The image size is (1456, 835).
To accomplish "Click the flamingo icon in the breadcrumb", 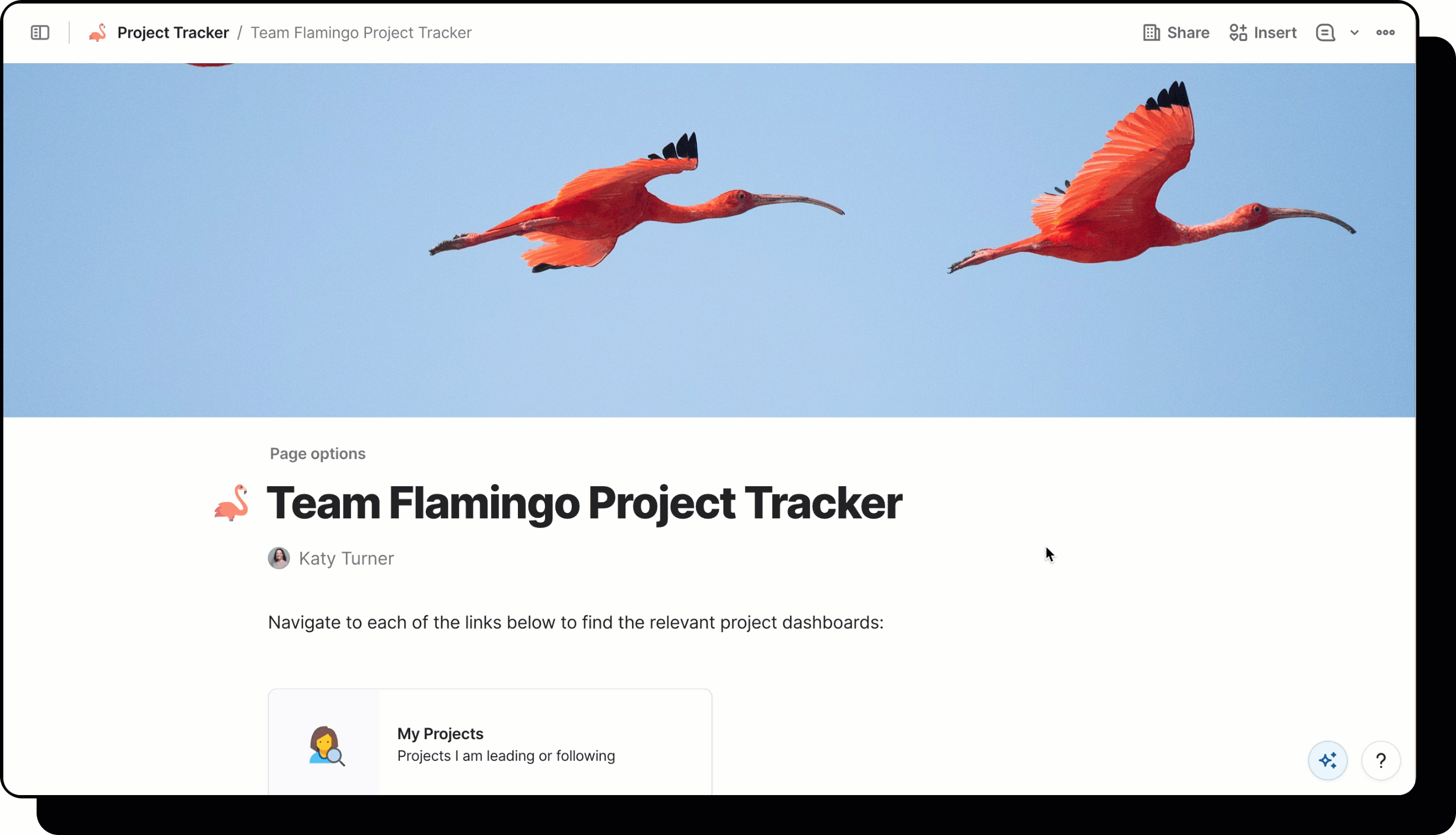I will pyautogui.click(x=98, y=33).
